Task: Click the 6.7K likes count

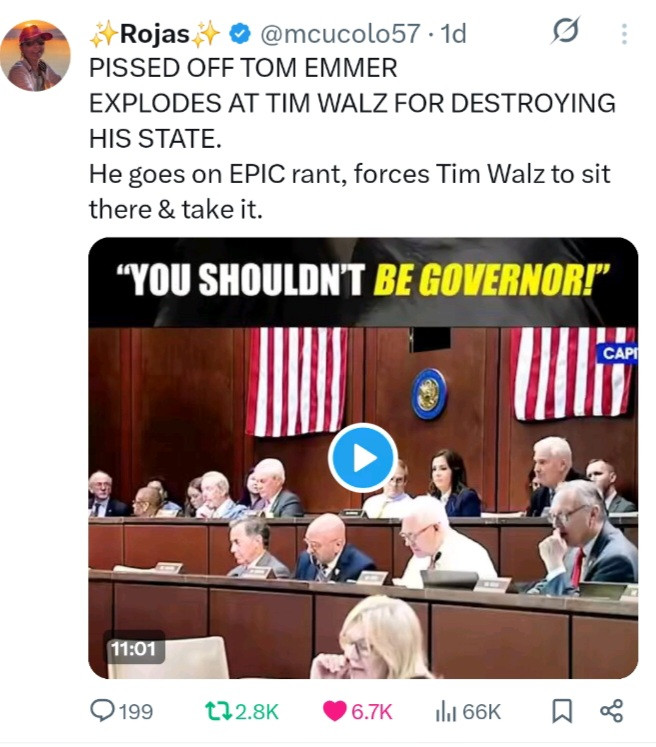Action: (x=372, y=712)
